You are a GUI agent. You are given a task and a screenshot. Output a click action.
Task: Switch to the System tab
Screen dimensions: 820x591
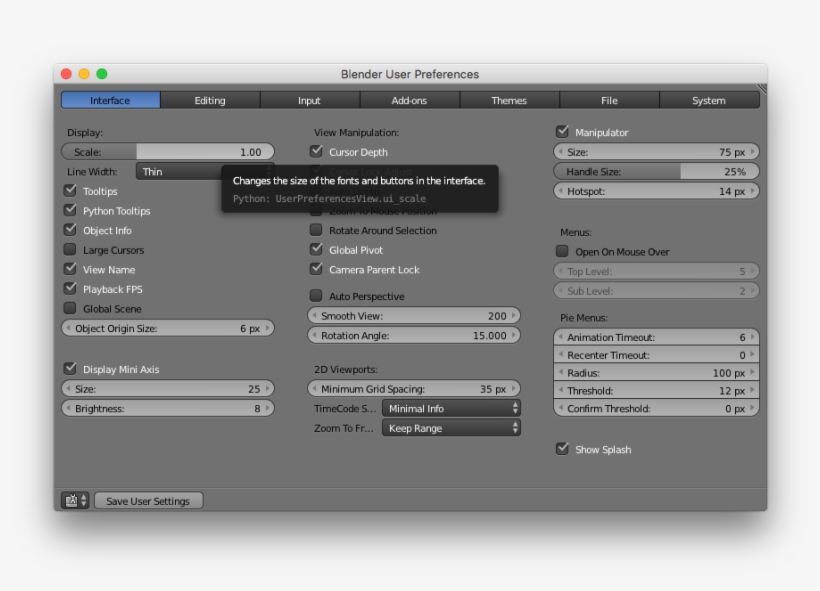pos(709,100)
